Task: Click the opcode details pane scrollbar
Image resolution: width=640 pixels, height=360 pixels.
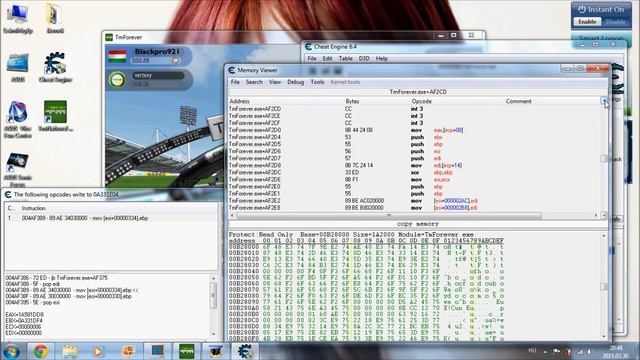Action: pos(213,306)
